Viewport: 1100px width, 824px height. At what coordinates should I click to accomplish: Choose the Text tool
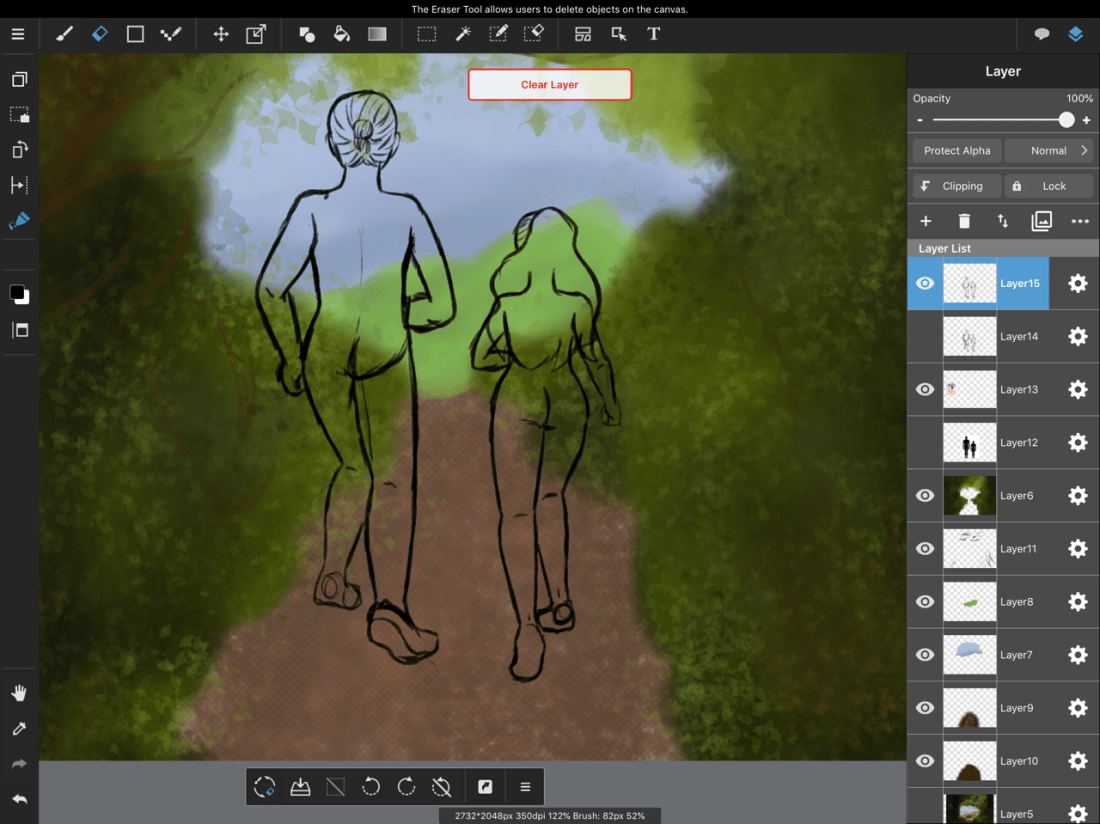click(653, 34)
